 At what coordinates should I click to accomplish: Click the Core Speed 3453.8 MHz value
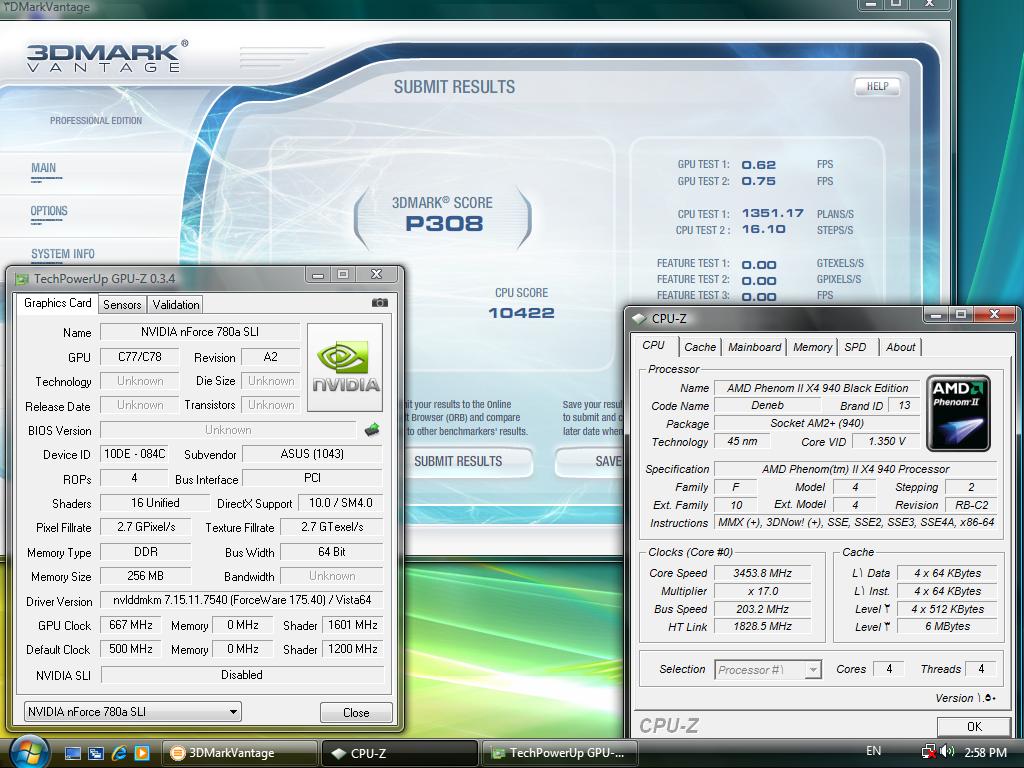762,573
